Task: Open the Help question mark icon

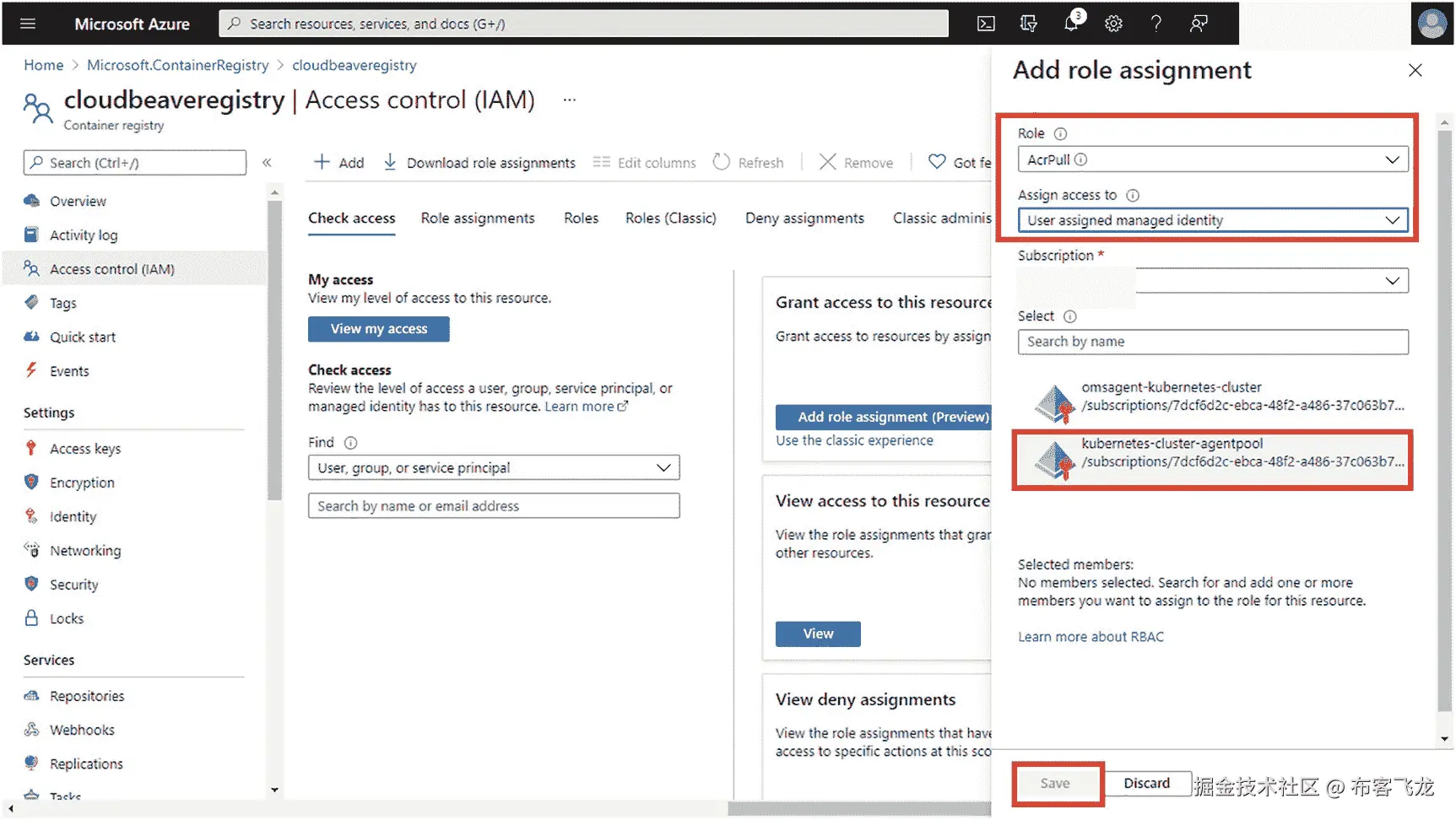Action: (1156, 24)
